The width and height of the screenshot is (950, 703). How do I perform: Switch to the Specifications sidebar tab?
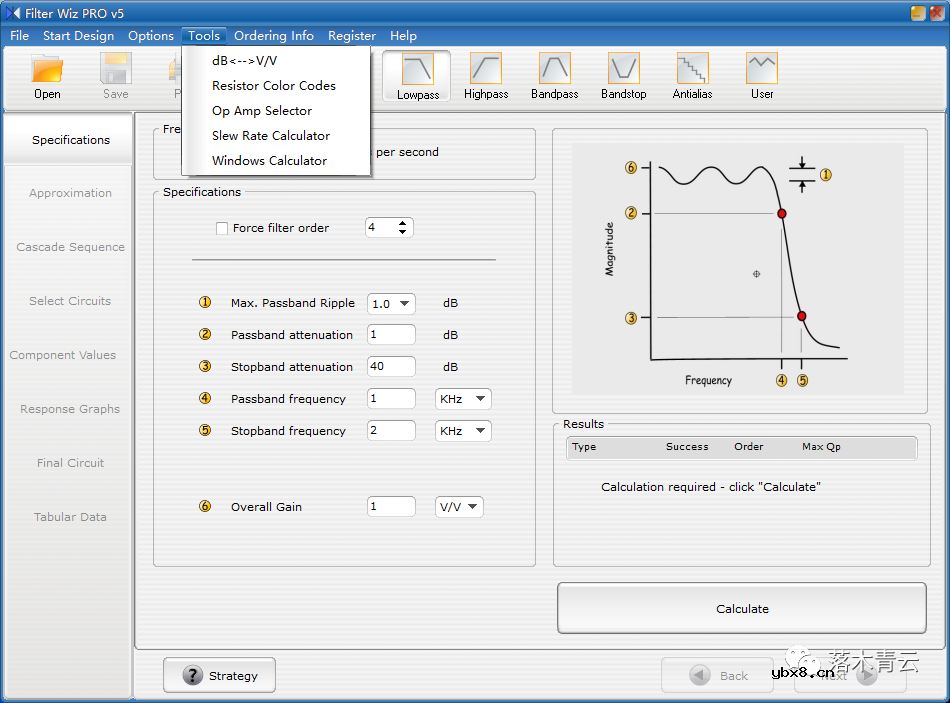[70, 140]
